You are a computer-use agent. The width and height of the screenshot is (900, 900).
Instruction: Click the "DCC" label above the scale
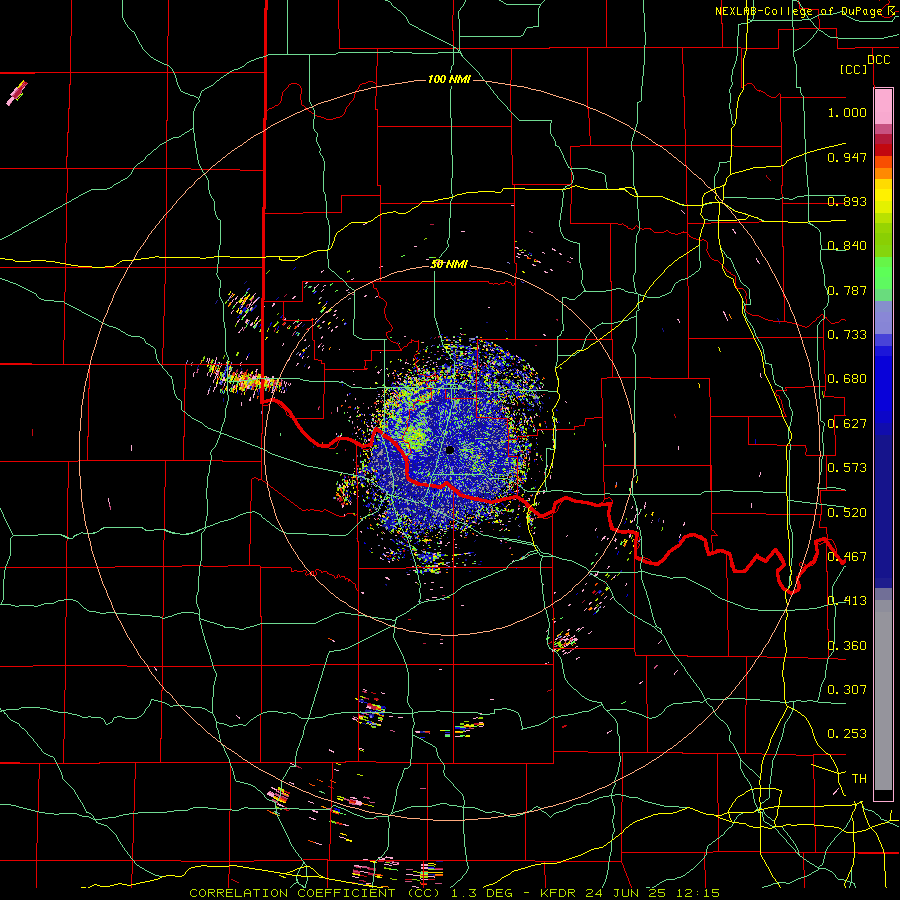pyautogui.click(x=878, y=60)
